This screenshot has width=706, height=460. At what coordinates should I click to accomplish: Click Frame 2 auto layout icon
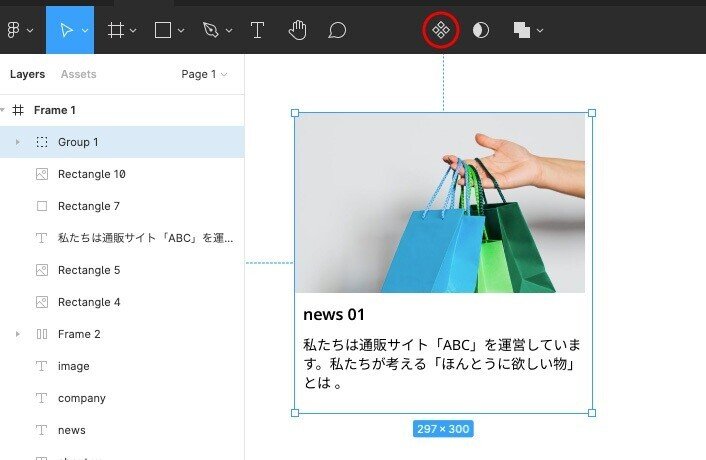[x=42, y=334]
